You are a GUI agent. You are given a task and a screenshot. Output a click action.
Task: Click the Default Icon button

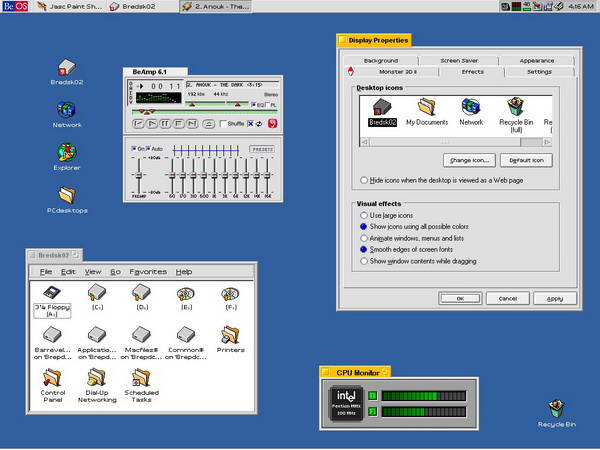526,160
